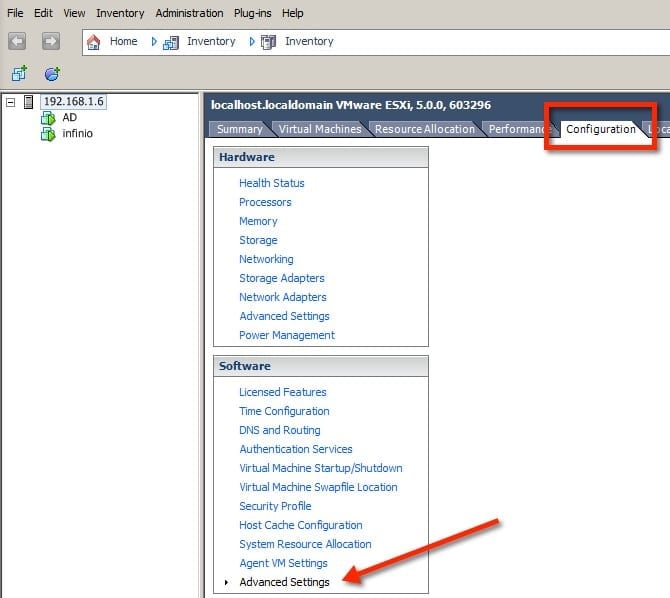Open the File menu
Screen dimensions: 670x598
(15, 13)
